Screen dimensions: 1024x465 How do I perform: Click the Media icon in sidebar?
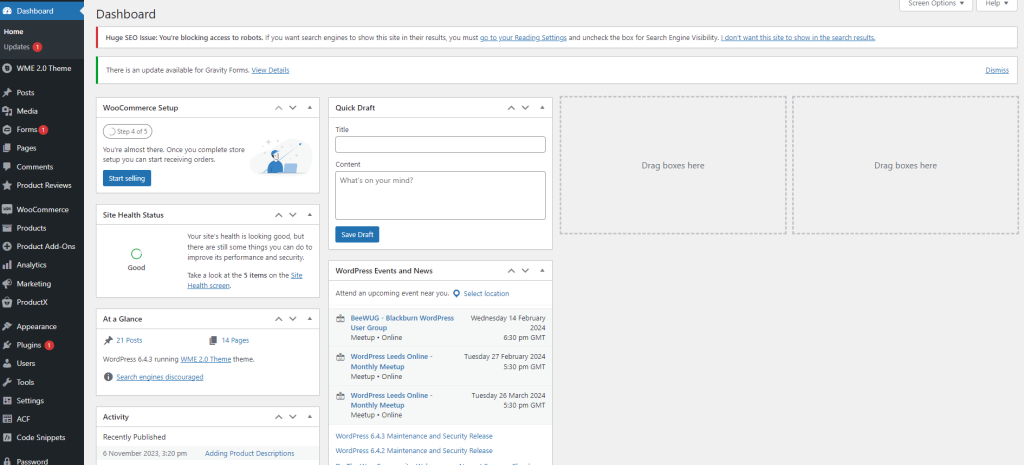[x=8, y=111]
